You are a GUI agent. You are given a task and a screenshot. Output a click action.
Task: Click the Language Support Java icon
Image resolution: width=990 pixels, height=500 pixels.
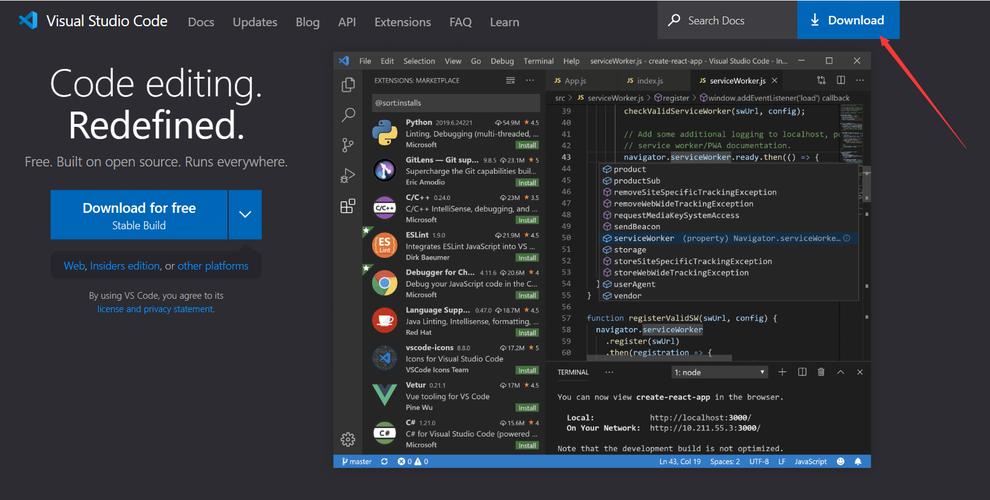[385, 321]
